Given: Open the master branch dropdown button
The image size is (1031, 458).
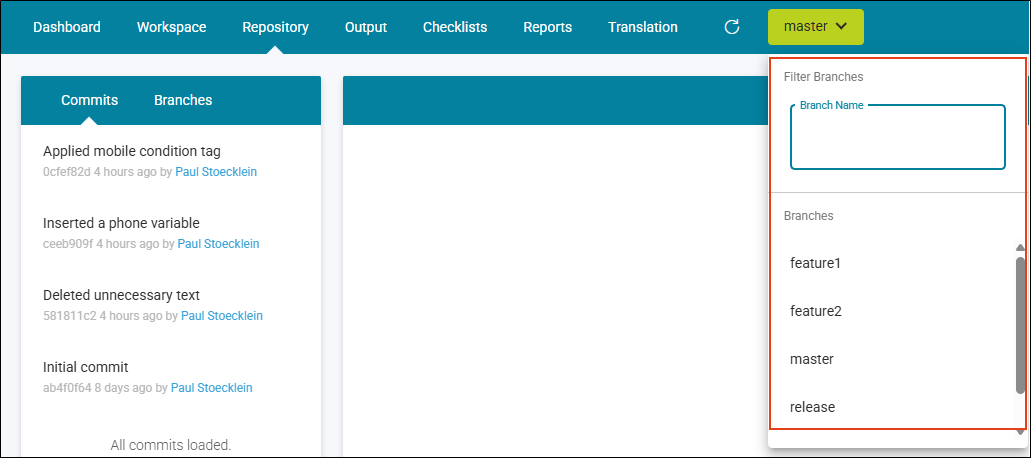Looking at the screenshot, I should pyautogui.click(x=815, y=27).
